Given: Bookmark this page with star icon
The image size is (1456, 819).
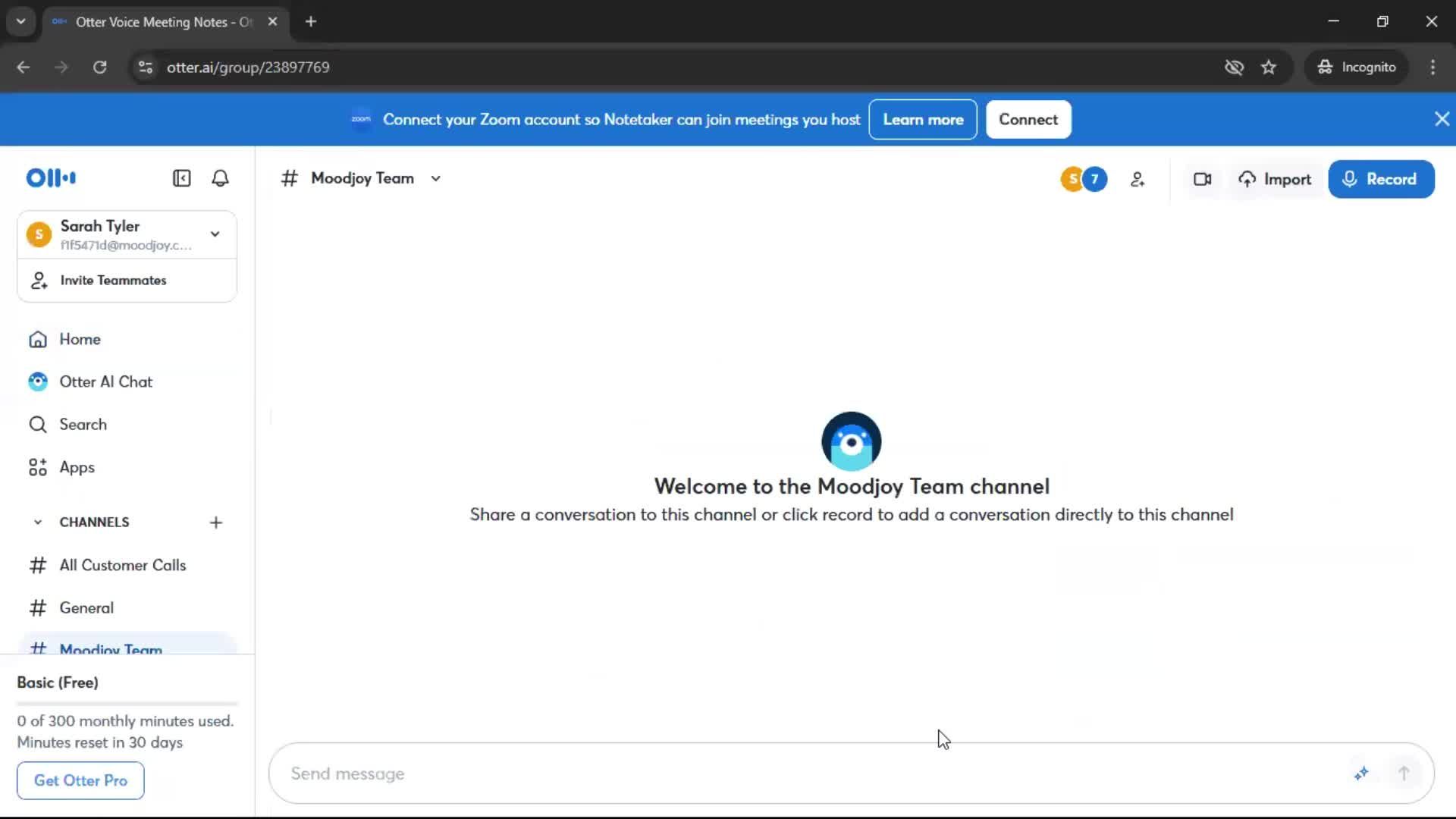Looking at the screenshot, I should click(x=1268, y=67).
